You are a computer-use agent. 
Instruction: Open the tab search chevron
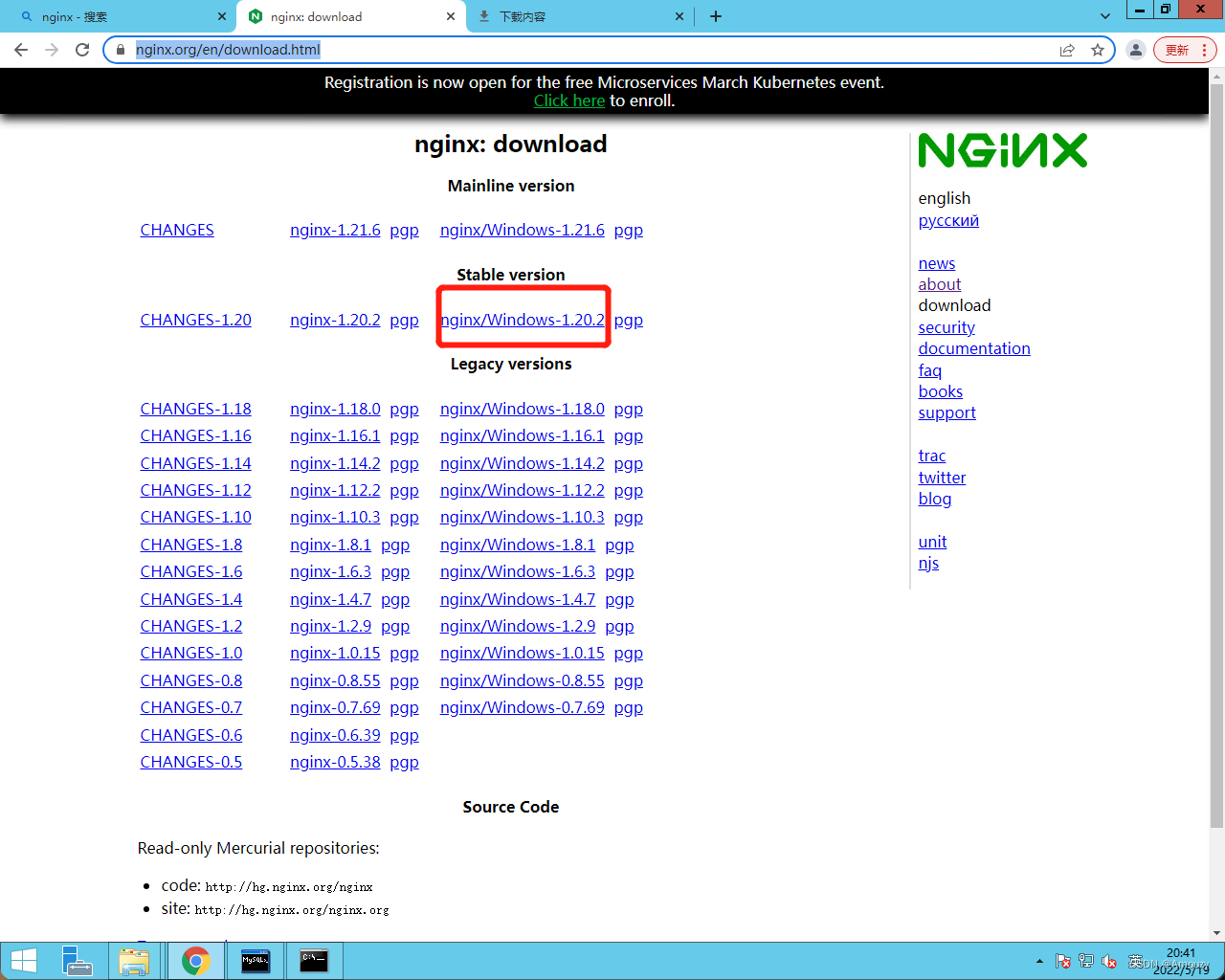(1104, 16)
